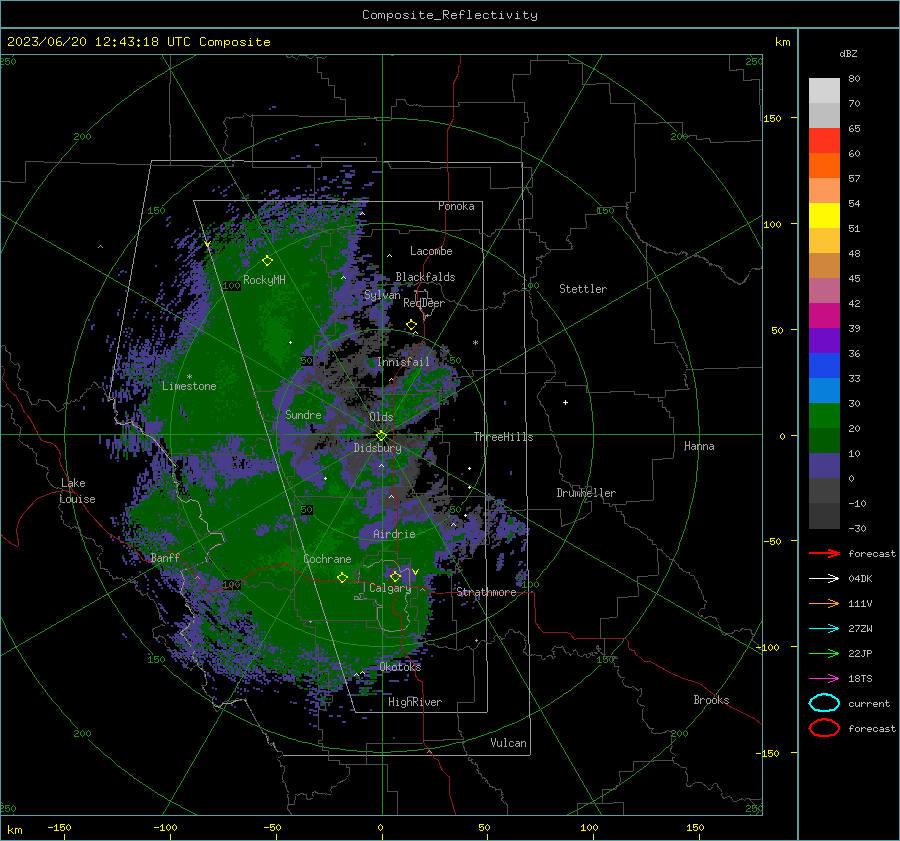Click the HighRiver label

[415, 702]
